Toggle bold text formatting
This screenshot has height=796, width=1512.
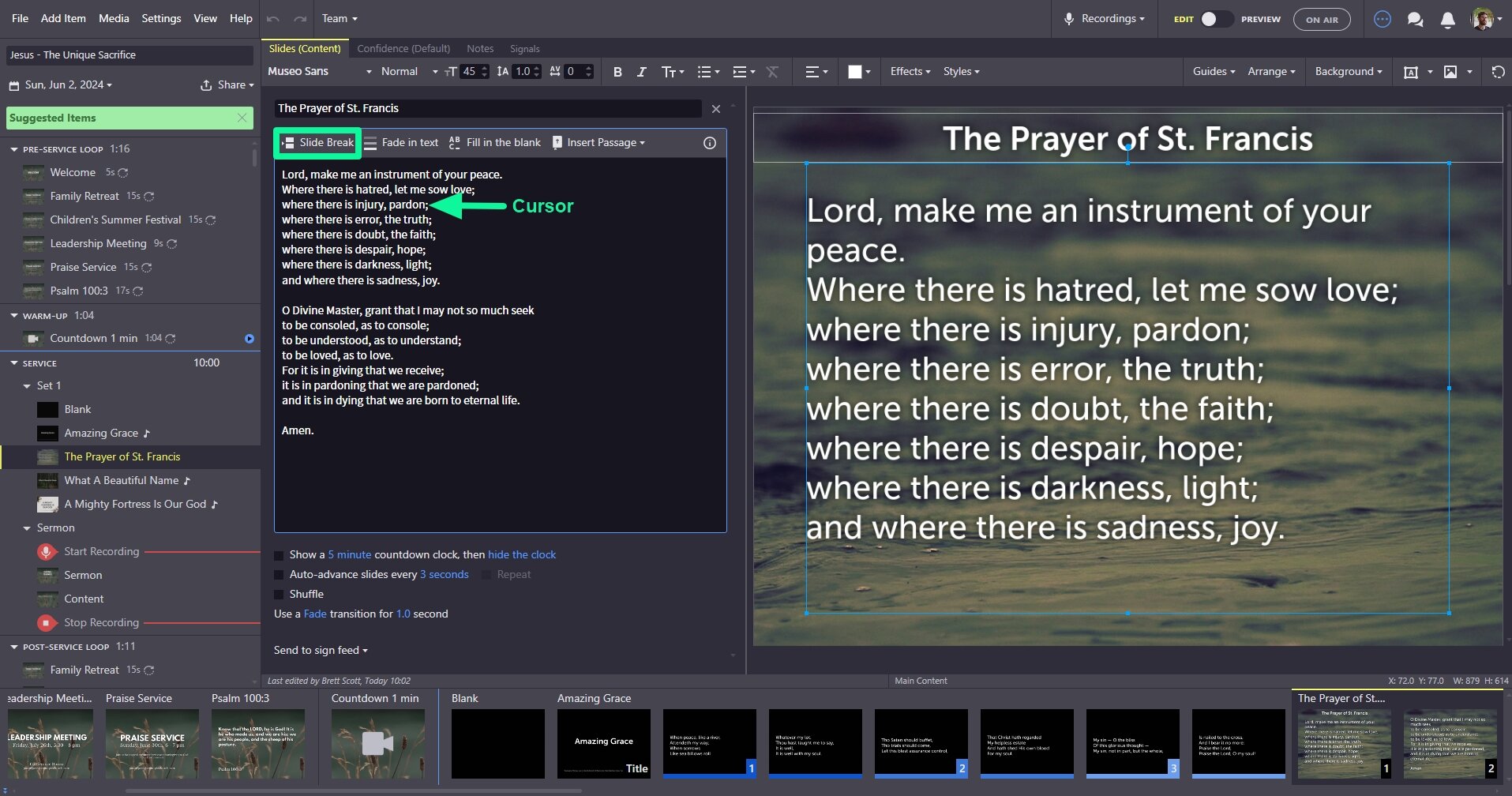617,72
